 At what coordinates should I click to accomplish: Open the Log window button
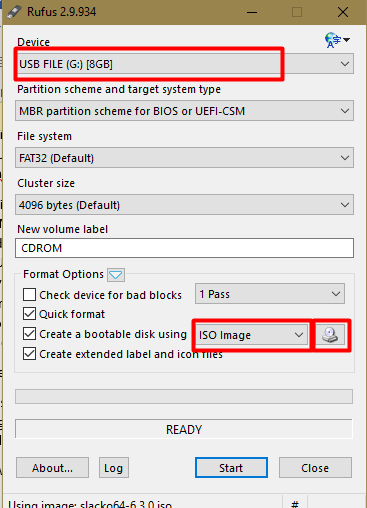click(x=114, y=468)
